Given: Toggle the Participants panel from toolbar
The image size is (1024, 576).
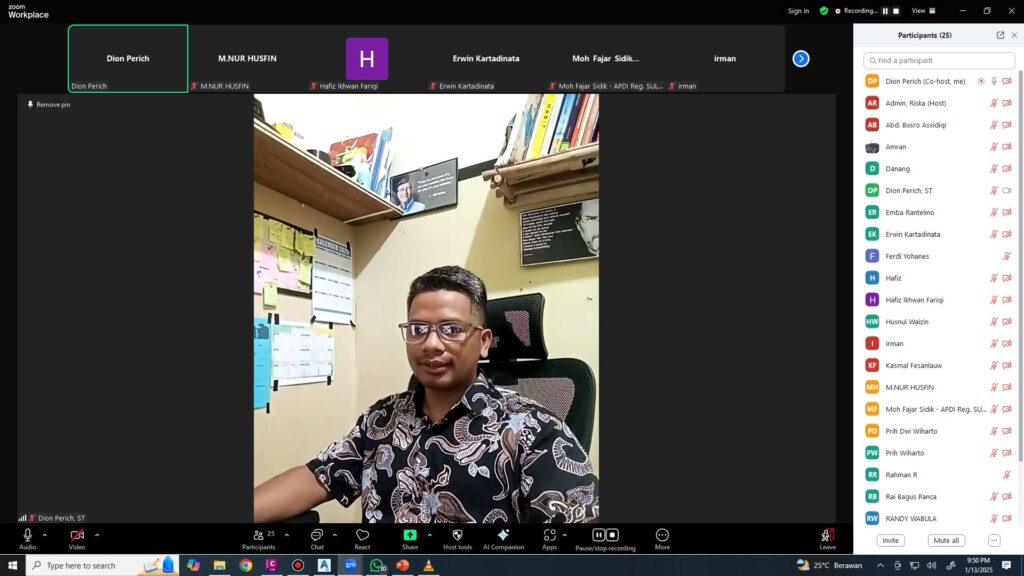Looking at the screenshot, I should (x=258, y=536).
